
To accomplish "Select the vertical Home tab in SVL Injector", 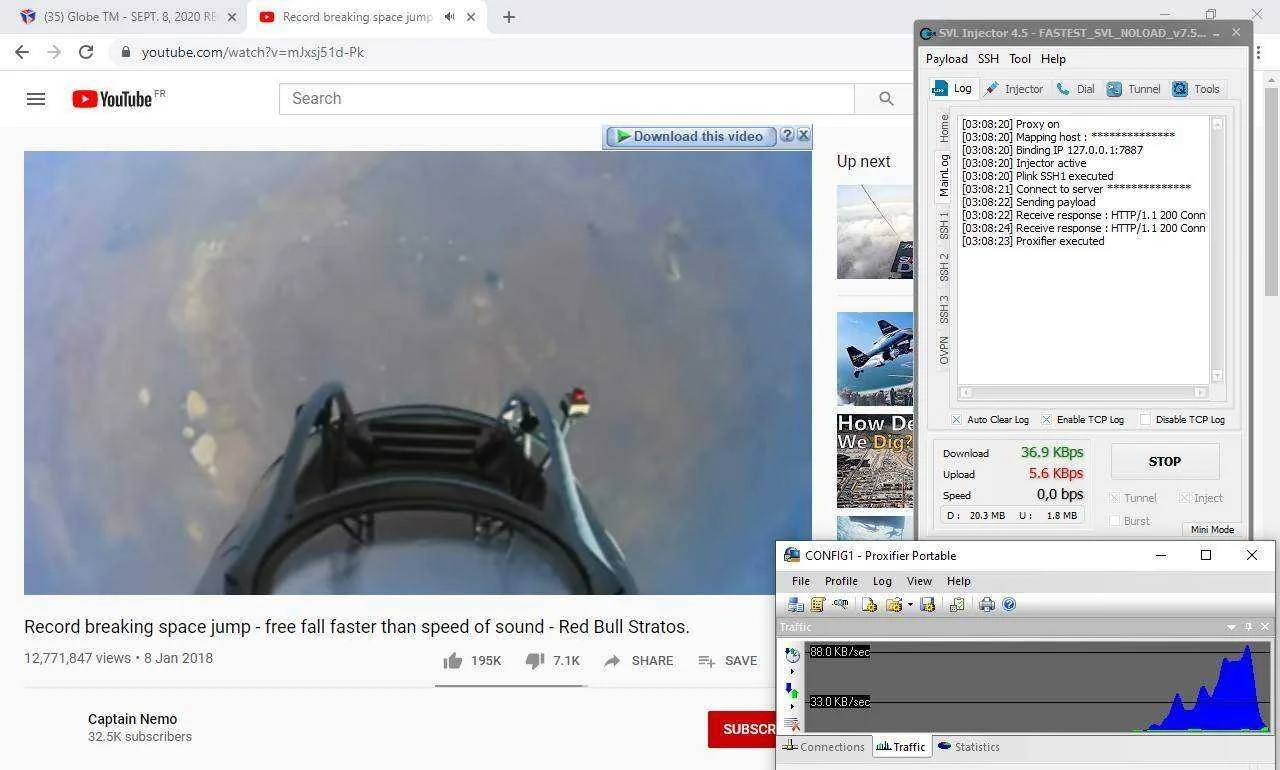I will tap(944, 129).
